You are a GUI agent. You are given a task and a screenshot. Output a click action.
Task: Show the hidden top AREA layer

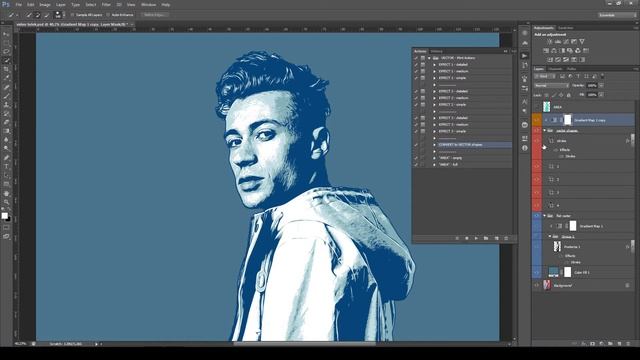[536, 107]
